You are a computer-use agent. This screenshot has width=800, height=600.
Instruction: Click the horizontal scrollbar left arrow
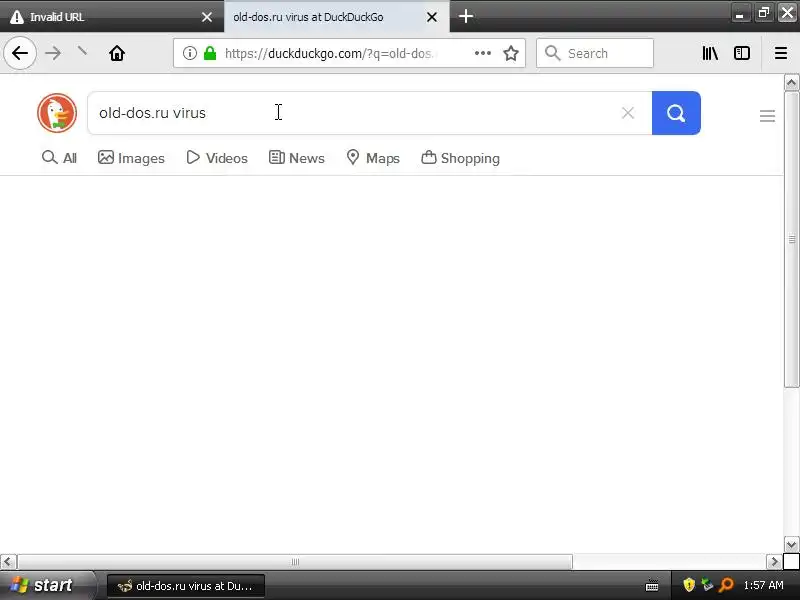coord(8,562)
